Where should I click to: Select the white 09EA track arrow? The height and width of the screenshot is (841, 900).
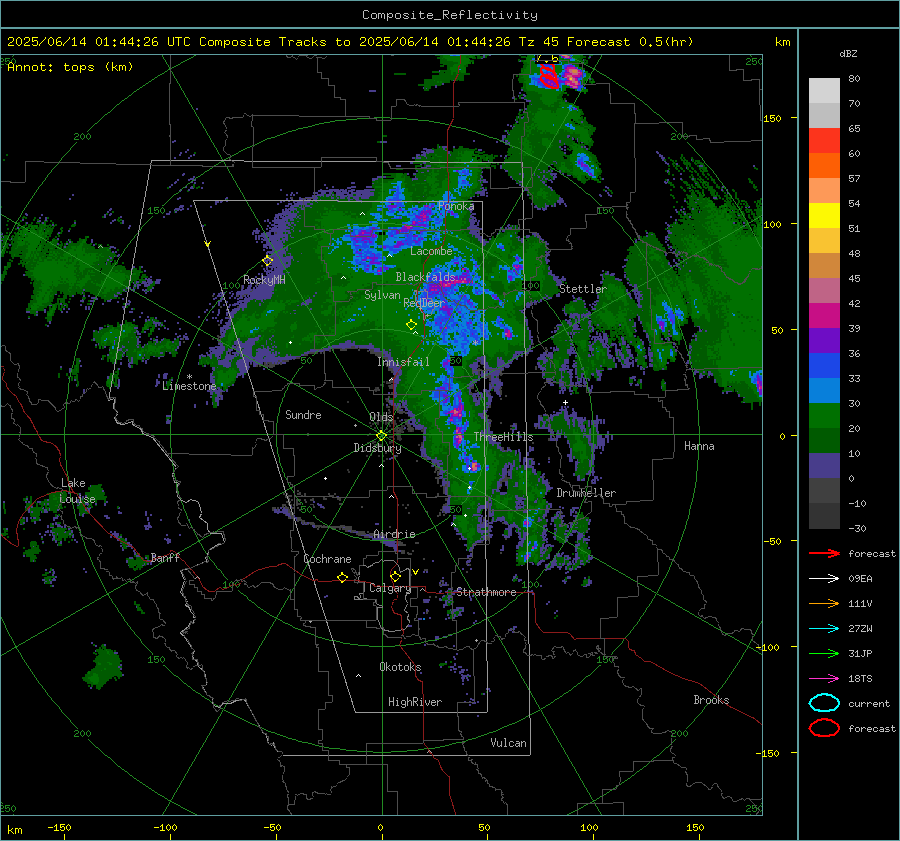point(824,578)
